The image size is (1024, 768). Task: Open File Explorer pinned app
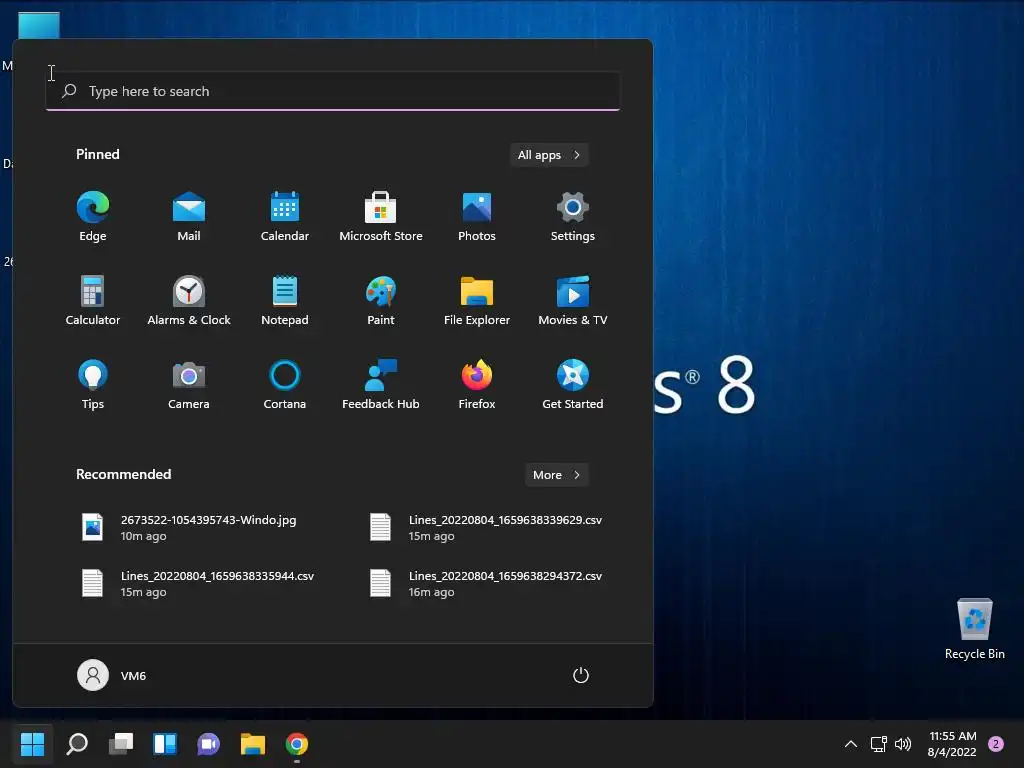[x=477, y=300]
